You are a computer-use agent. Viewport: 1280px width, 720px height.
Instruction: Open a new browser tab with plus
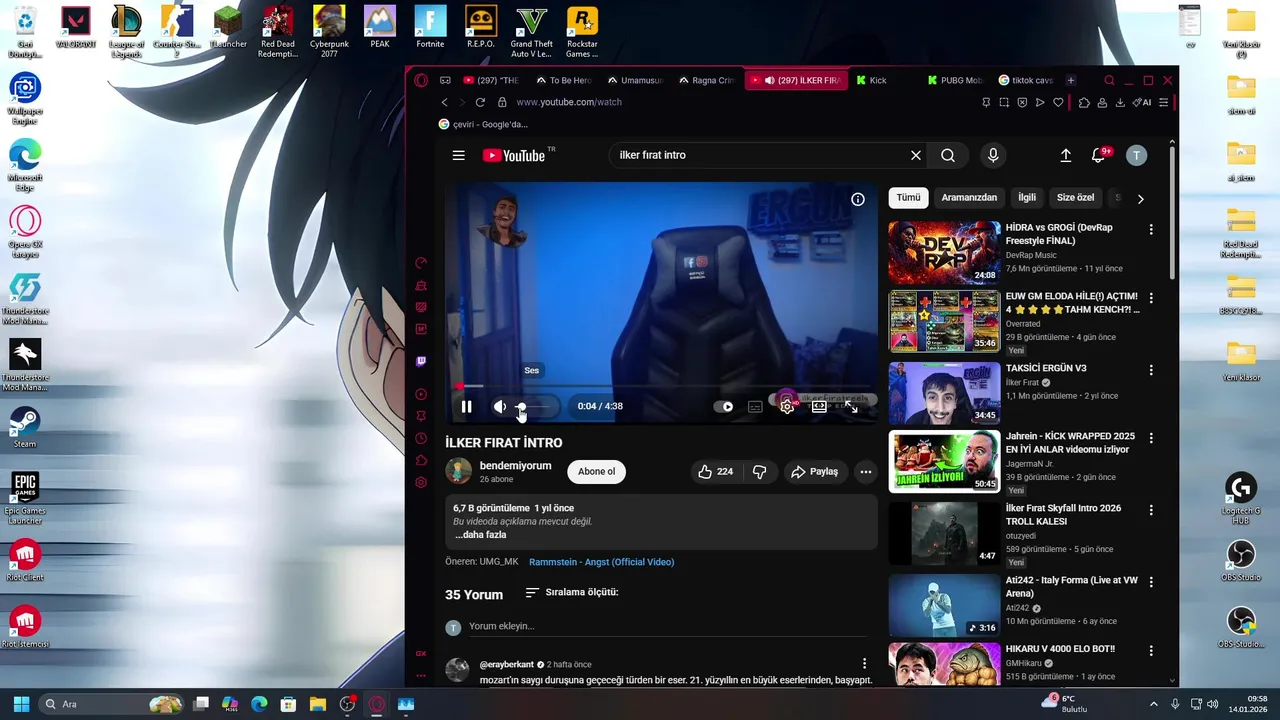(1070, 80)
